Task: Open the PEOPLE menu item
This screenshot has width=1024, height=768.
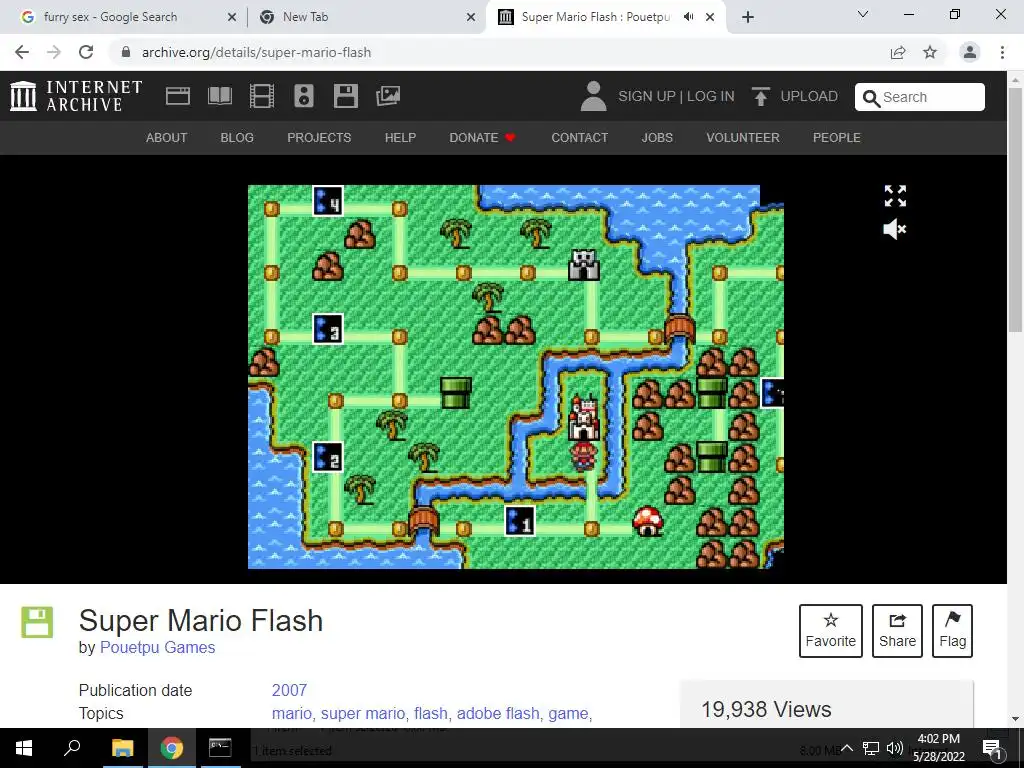Action: pyautogui.click(x=837, y=138)
